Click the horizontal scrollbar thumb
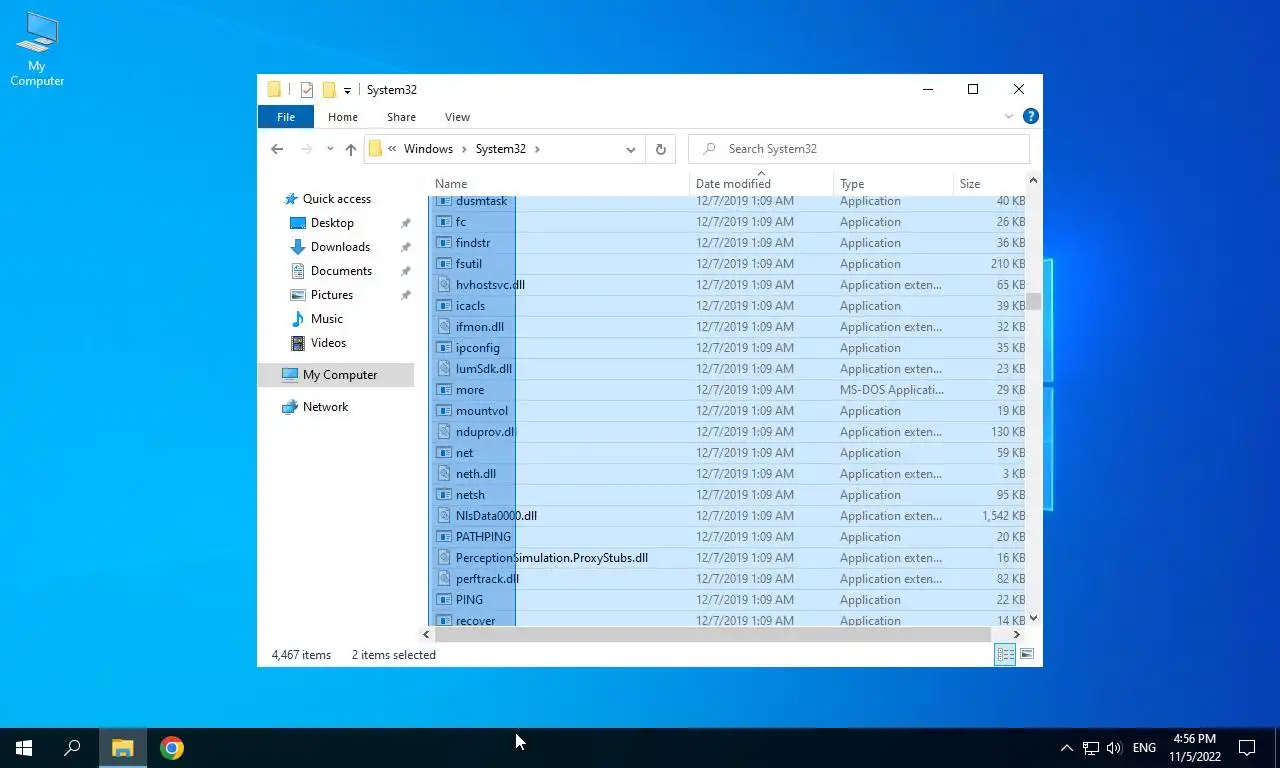1280x768 pixels. (713, 634)
